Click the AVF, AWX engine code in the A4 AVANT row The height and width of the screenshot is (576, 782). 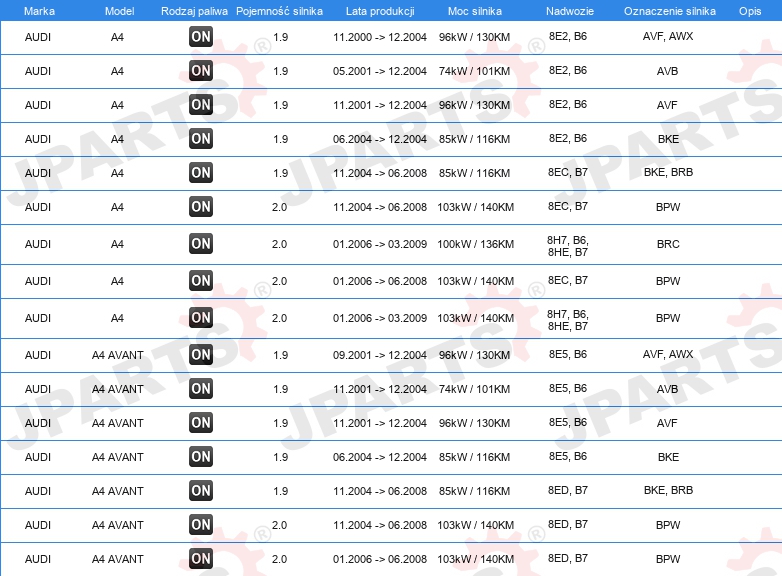pyautogui.click(x=668, y=354)
